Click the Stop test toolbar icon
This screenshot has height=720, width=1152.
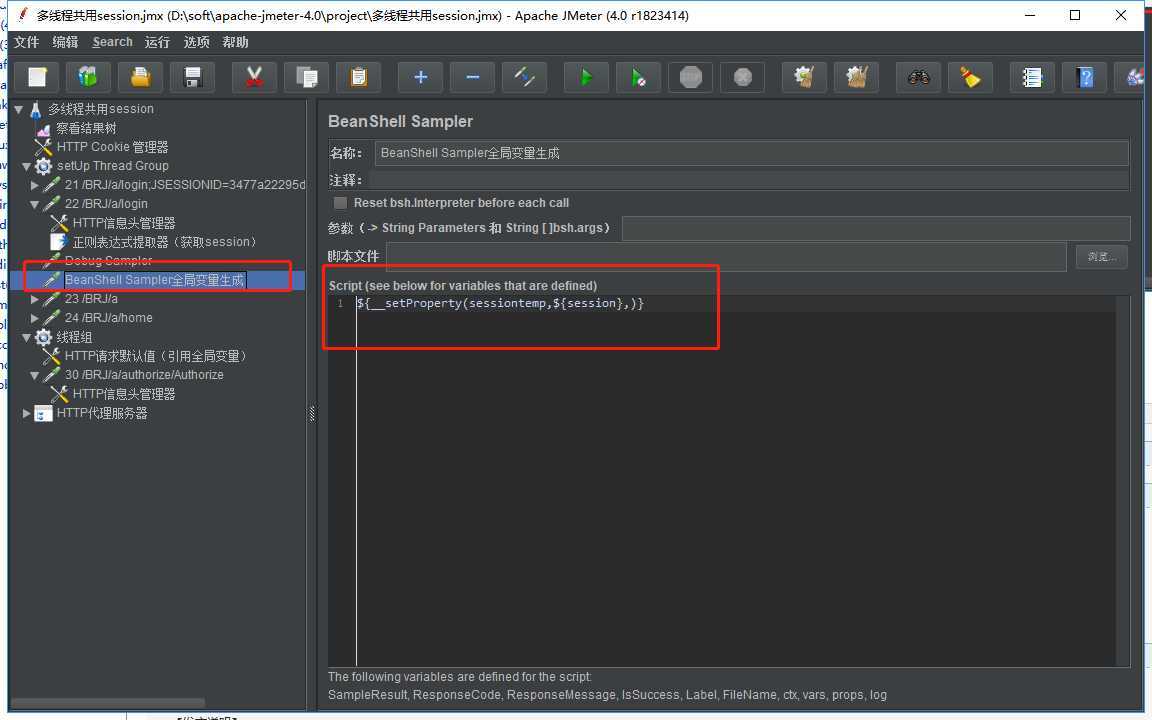coord(691,77)
